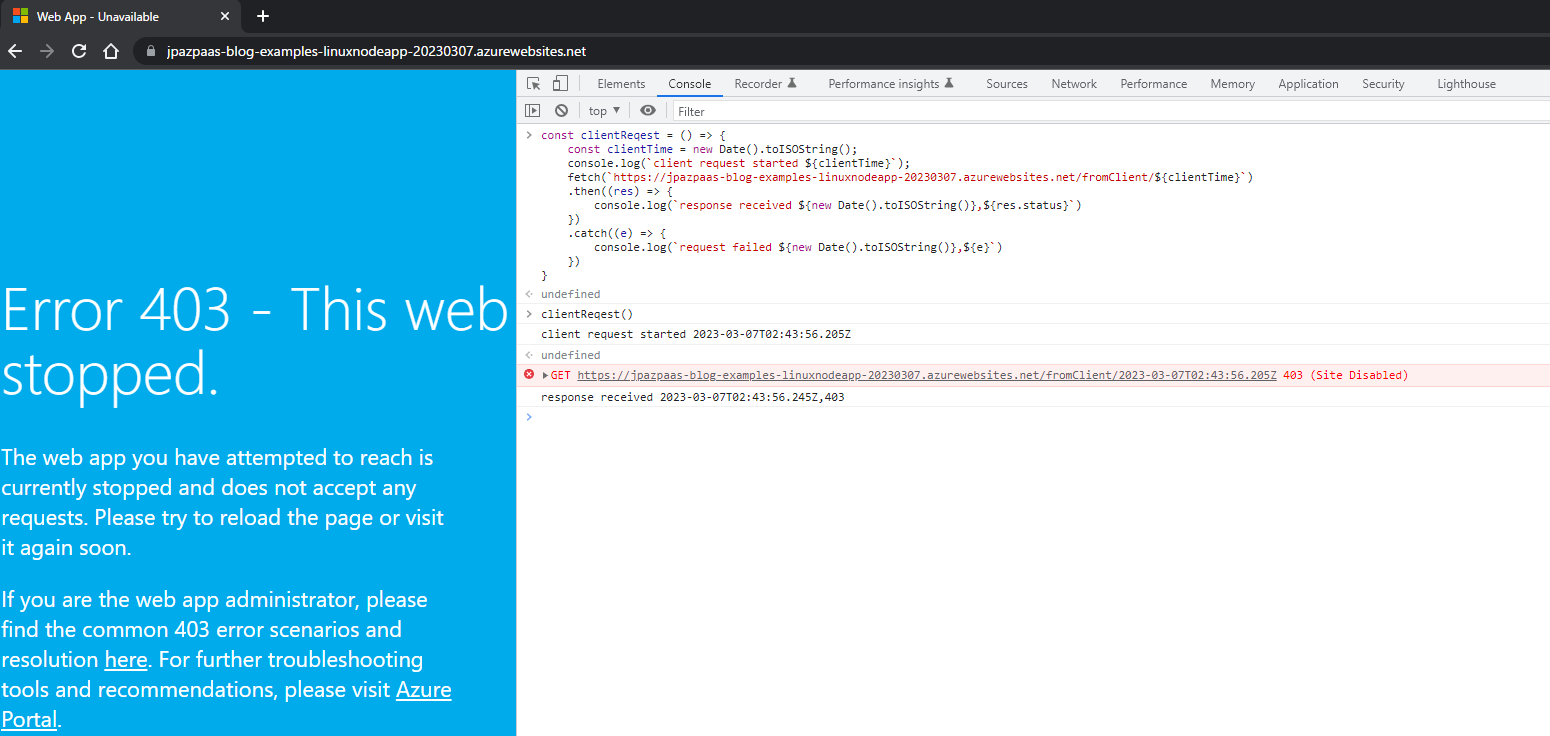Follow the Azure Portal link

(423, 690)
